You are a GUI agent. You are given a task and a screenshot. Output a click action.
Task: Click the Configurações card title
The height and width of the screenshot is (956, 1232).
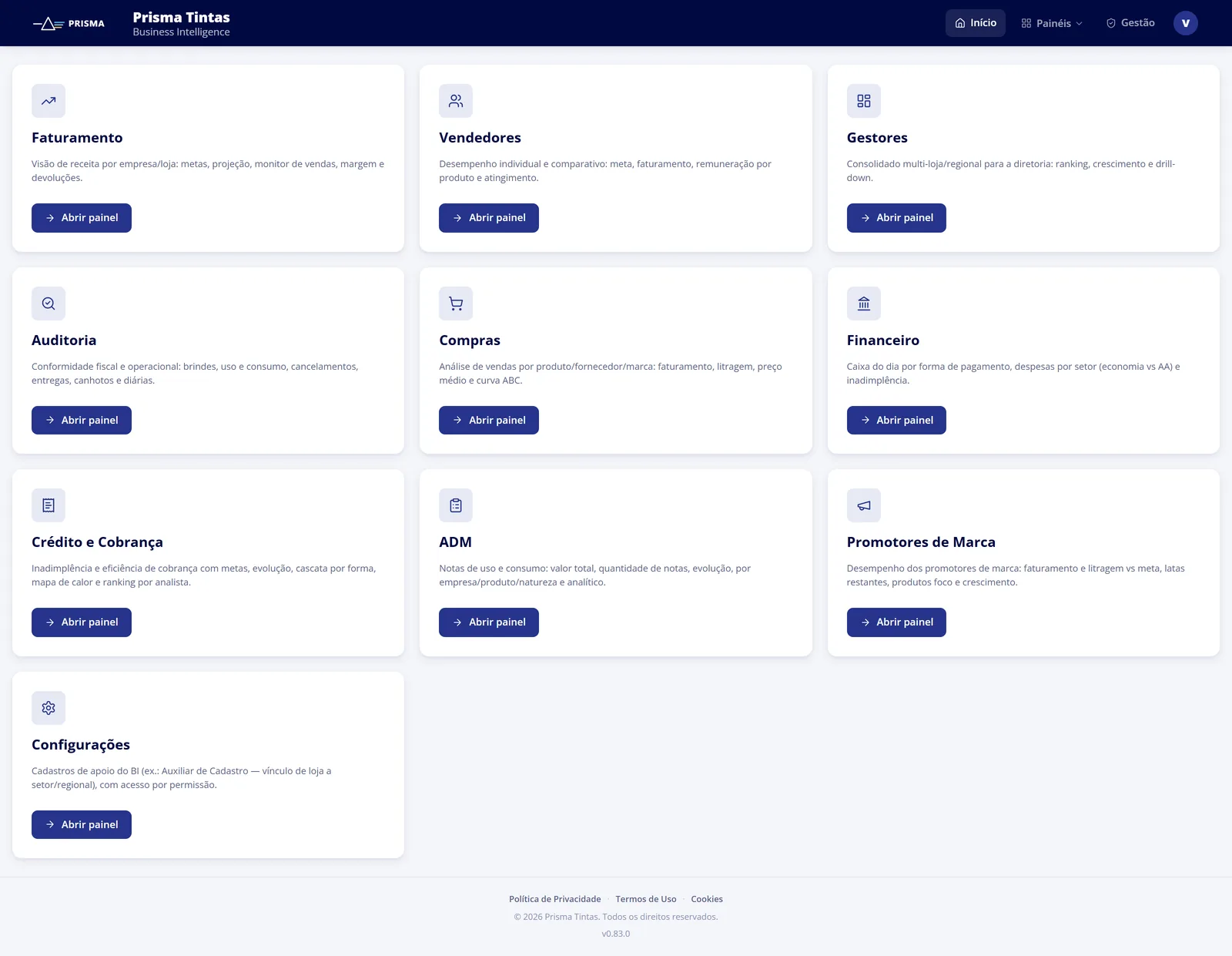[81, 745]
